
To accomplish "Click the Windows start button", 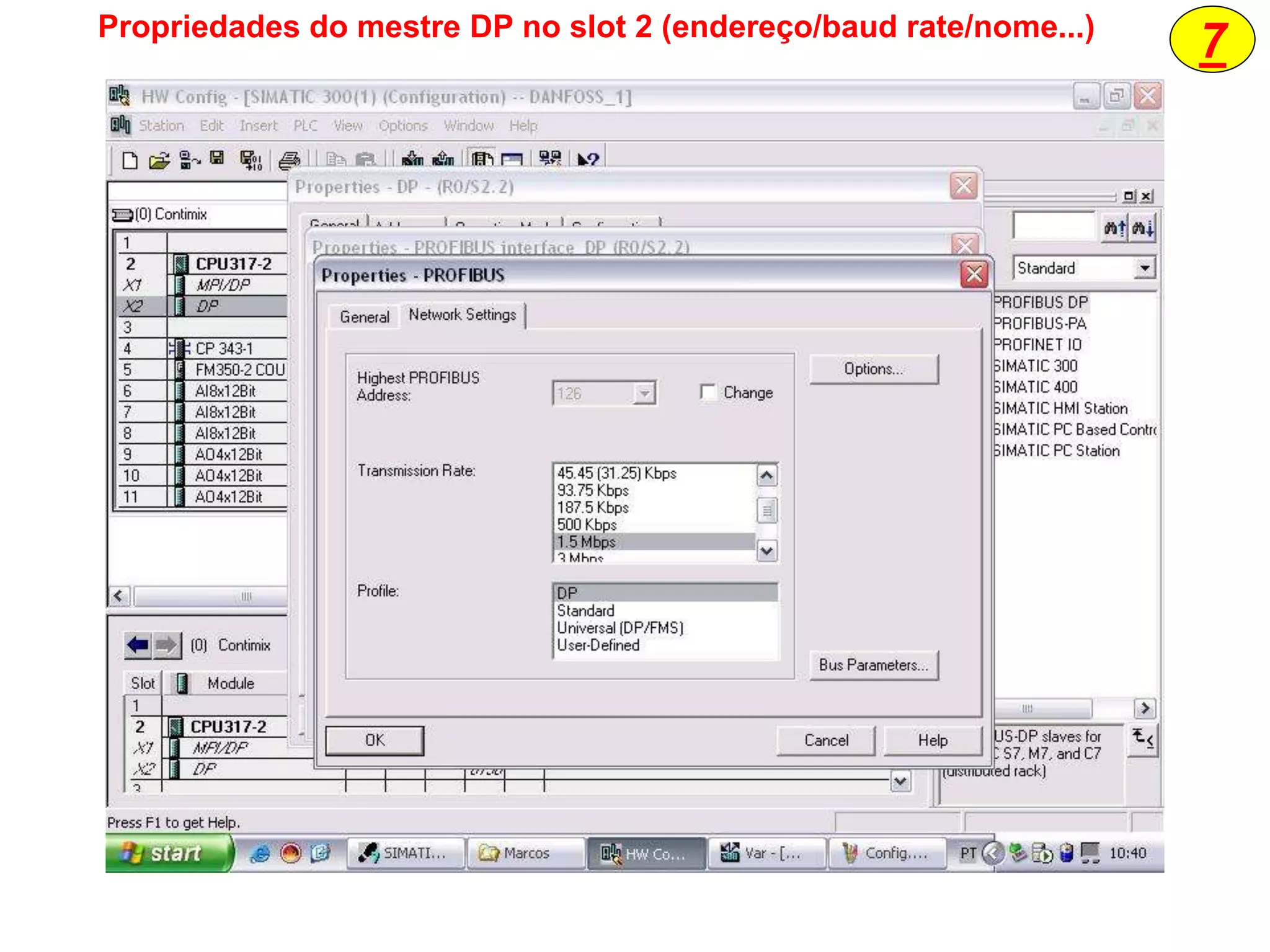I will 169,853.
